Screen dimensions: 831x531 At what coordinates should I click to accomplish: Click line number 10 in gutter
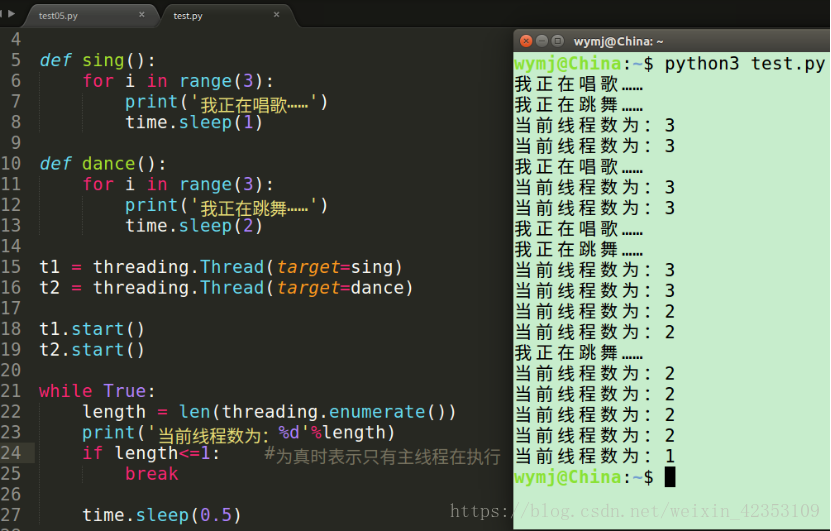click(11, 163)
